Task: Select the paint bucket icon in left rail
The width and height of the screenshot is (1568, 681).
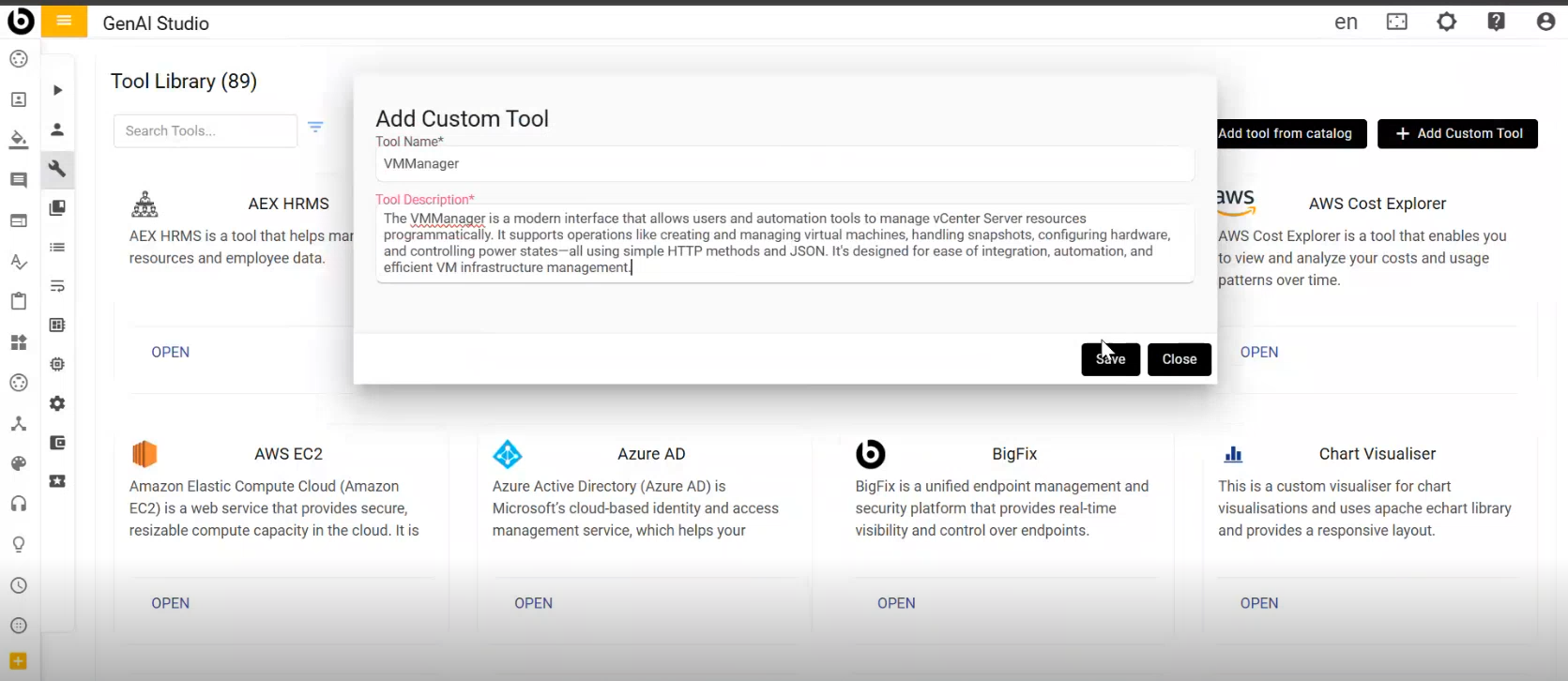Action: pos(19,140)
